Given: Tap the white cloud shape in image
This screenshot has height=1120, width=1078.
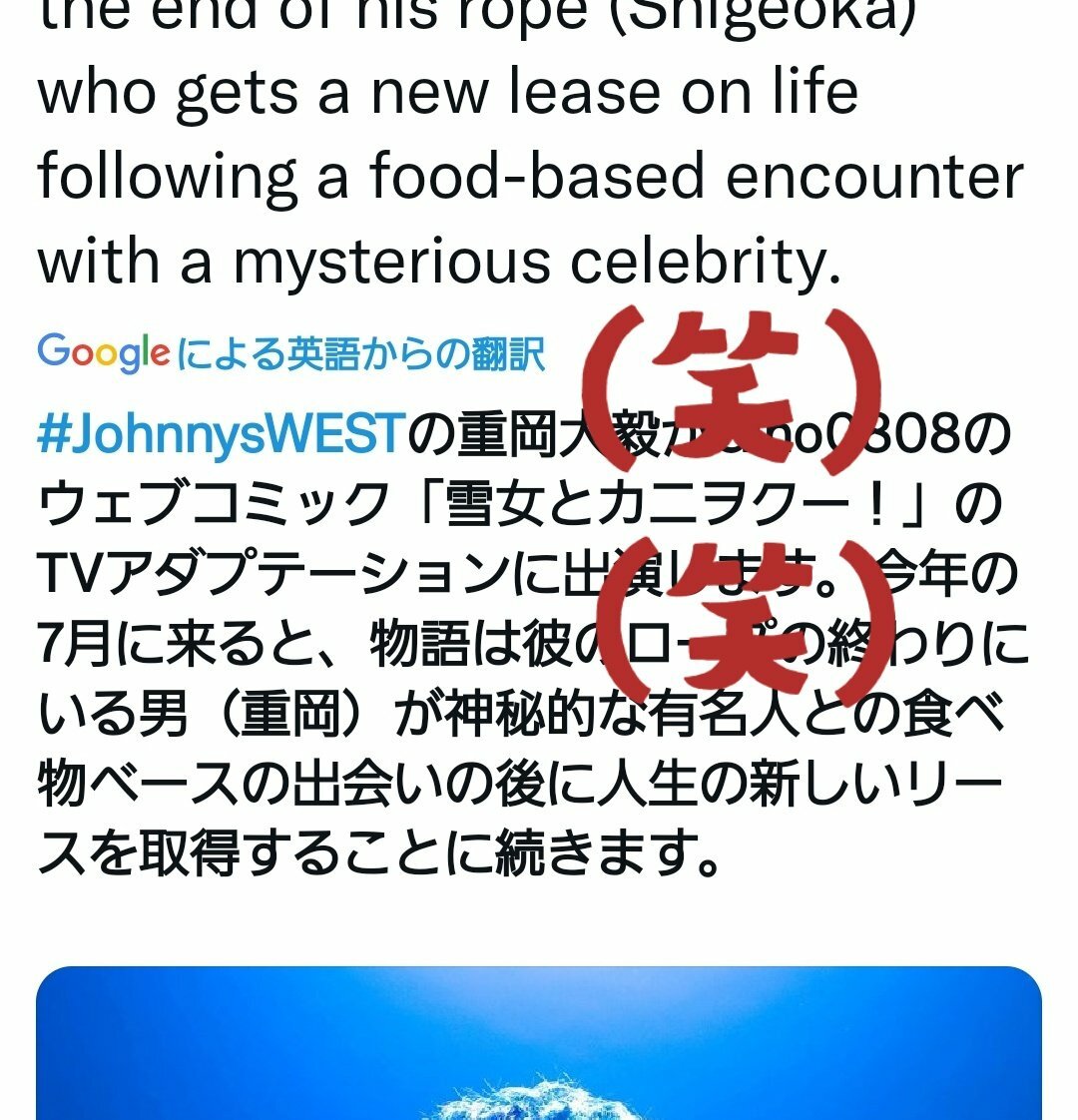Looking at the screenshot, I should [539, 1101].
